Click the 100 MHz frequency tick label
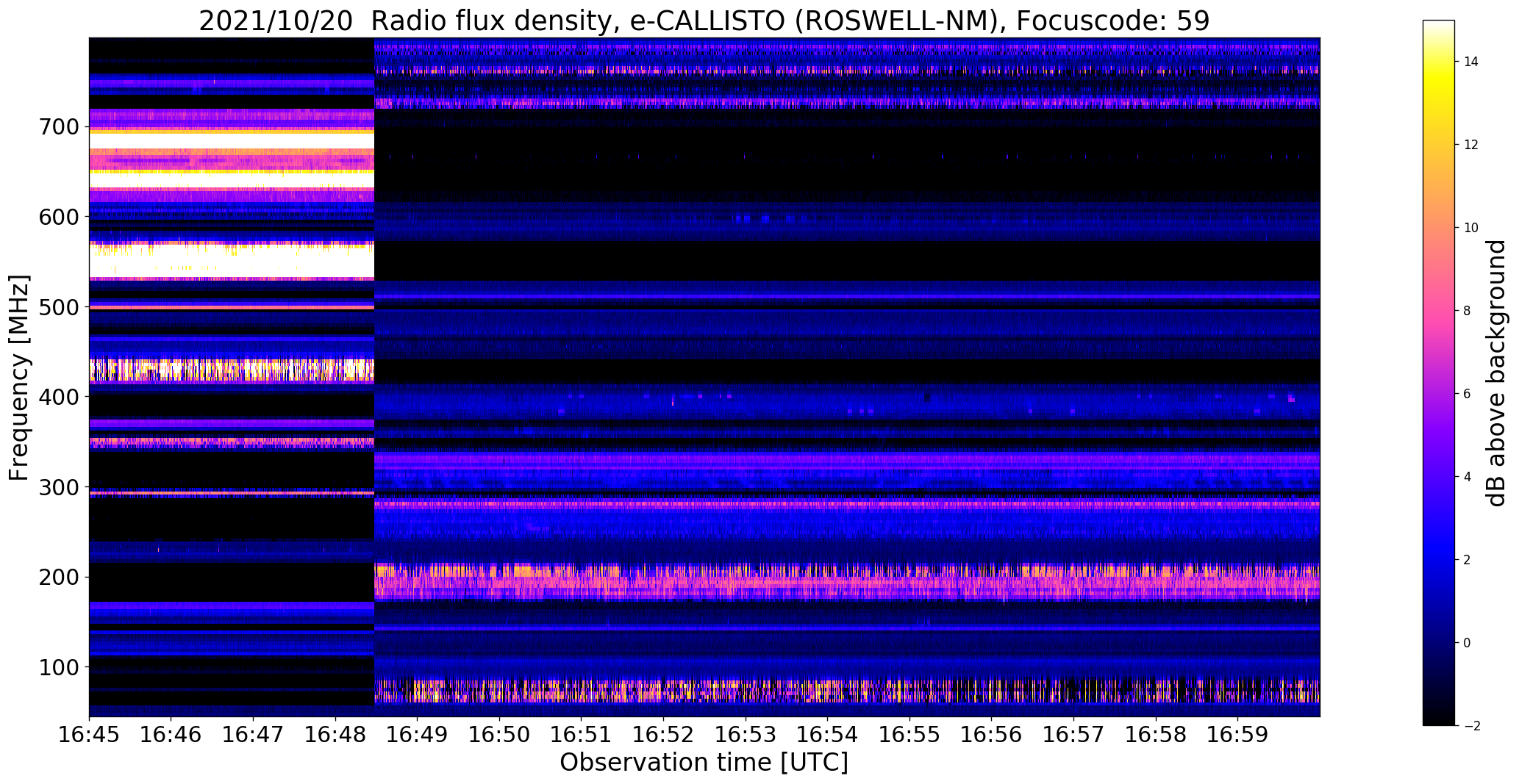Image resolution: width=1519 pixels, height=784 pixels. click(x=58, y=667)
